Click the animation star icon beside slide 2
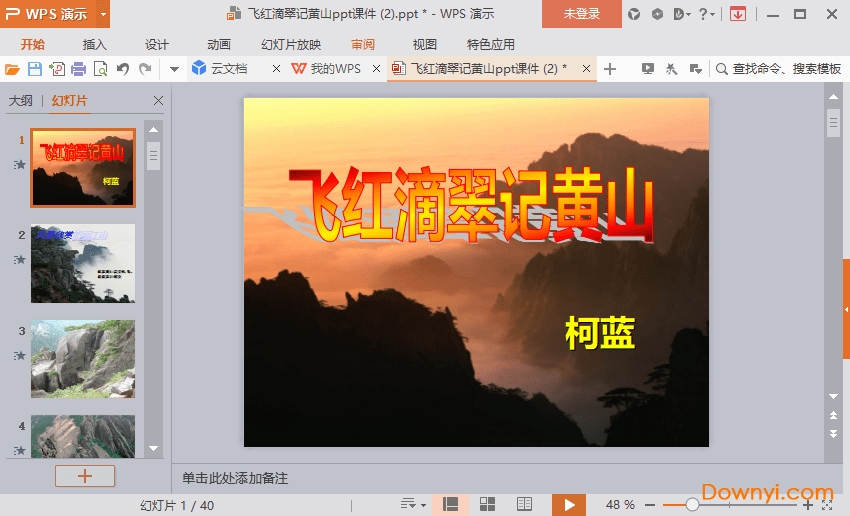Viewport: 850px width, 516px height. pos(20,260)
